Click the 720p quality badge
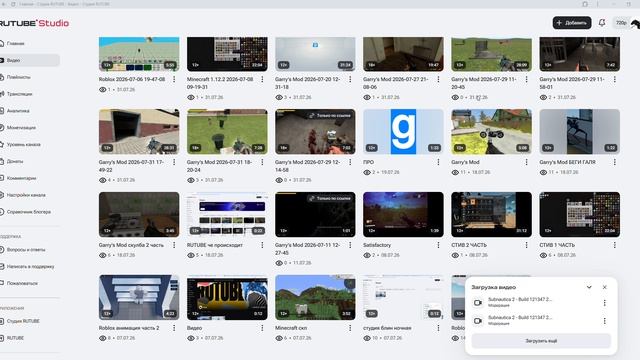Screen dimensions: 640x360 621,23
